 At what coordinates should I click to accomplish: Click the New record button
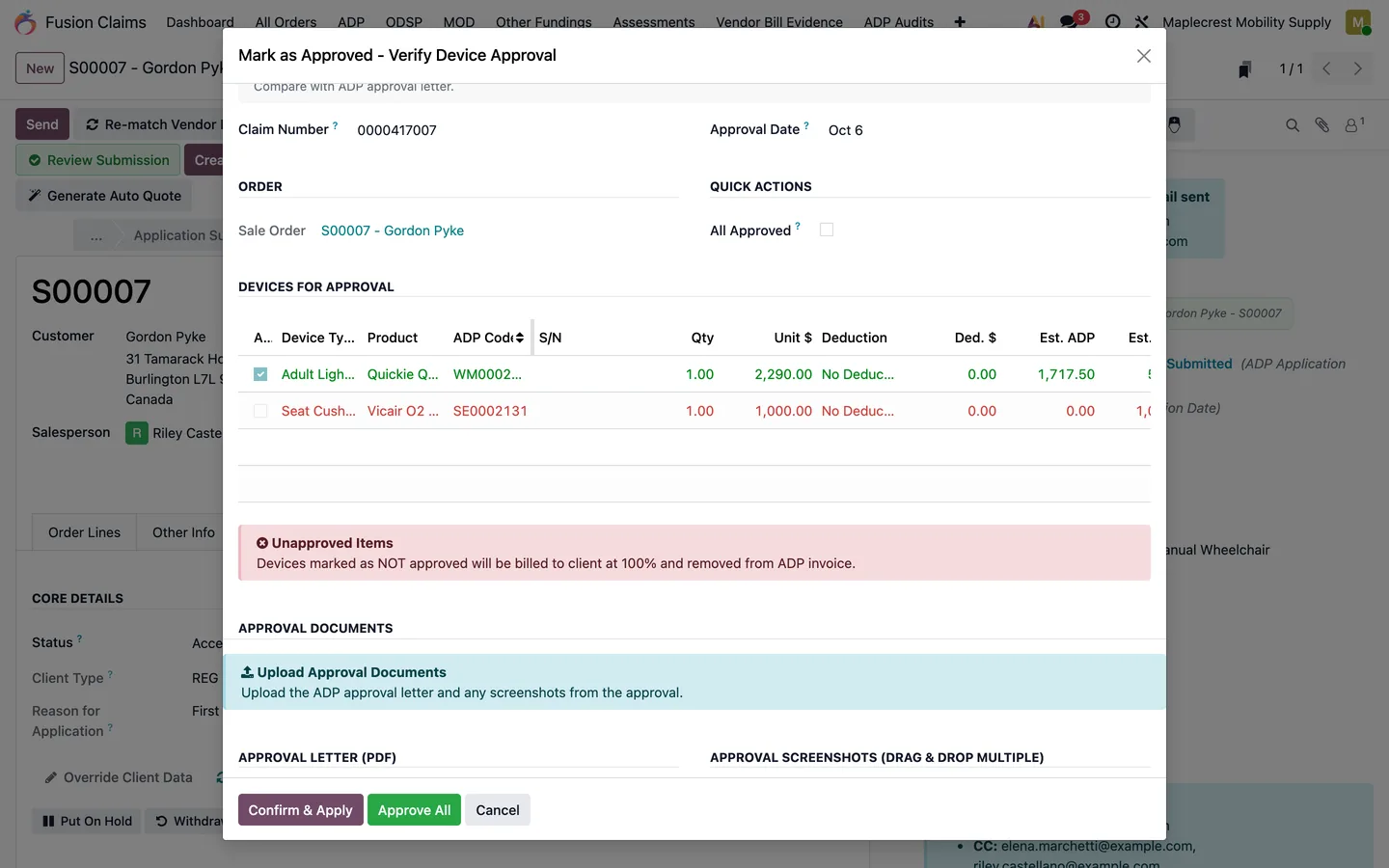[41, 68]
